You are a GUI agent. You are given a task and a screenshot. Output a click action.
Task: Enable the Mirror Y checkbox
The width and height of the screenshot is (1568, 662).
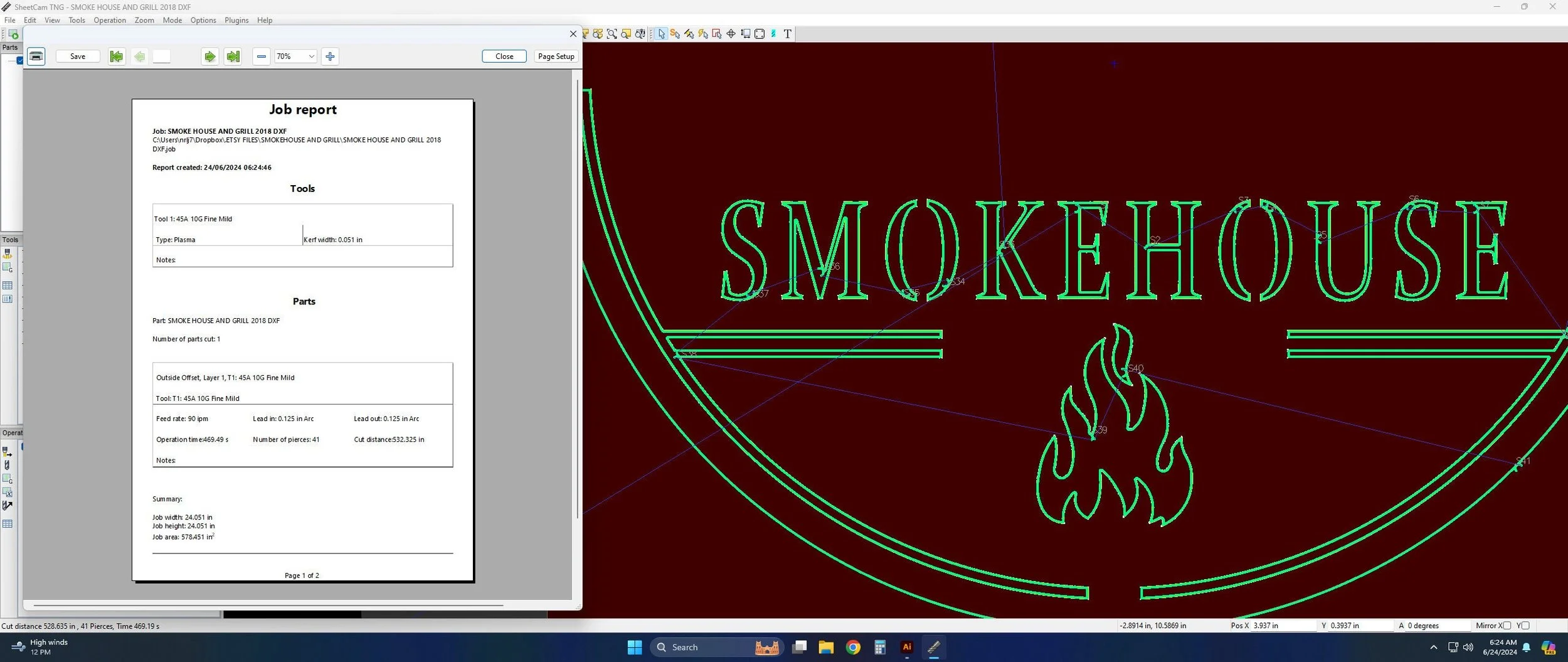click(x=1525, y=626)
